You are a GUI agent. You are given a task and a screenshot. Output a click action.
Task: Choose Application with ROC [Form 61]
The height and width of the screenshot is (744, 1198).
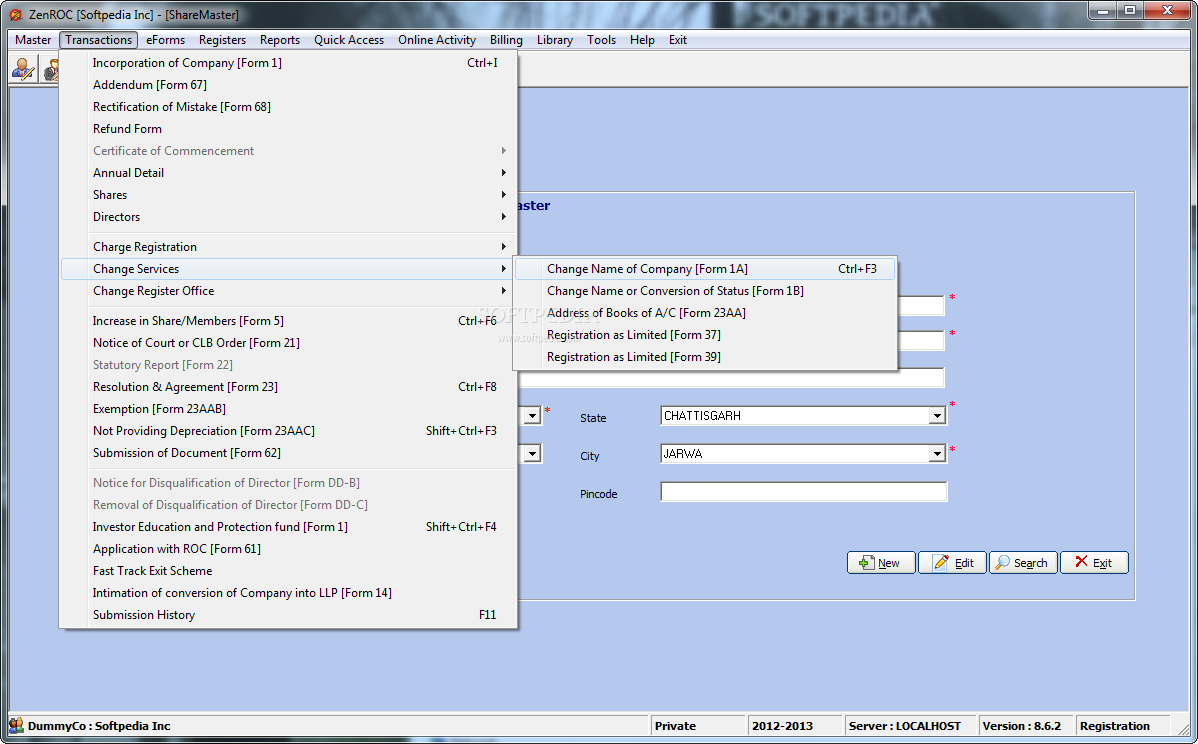289,549
